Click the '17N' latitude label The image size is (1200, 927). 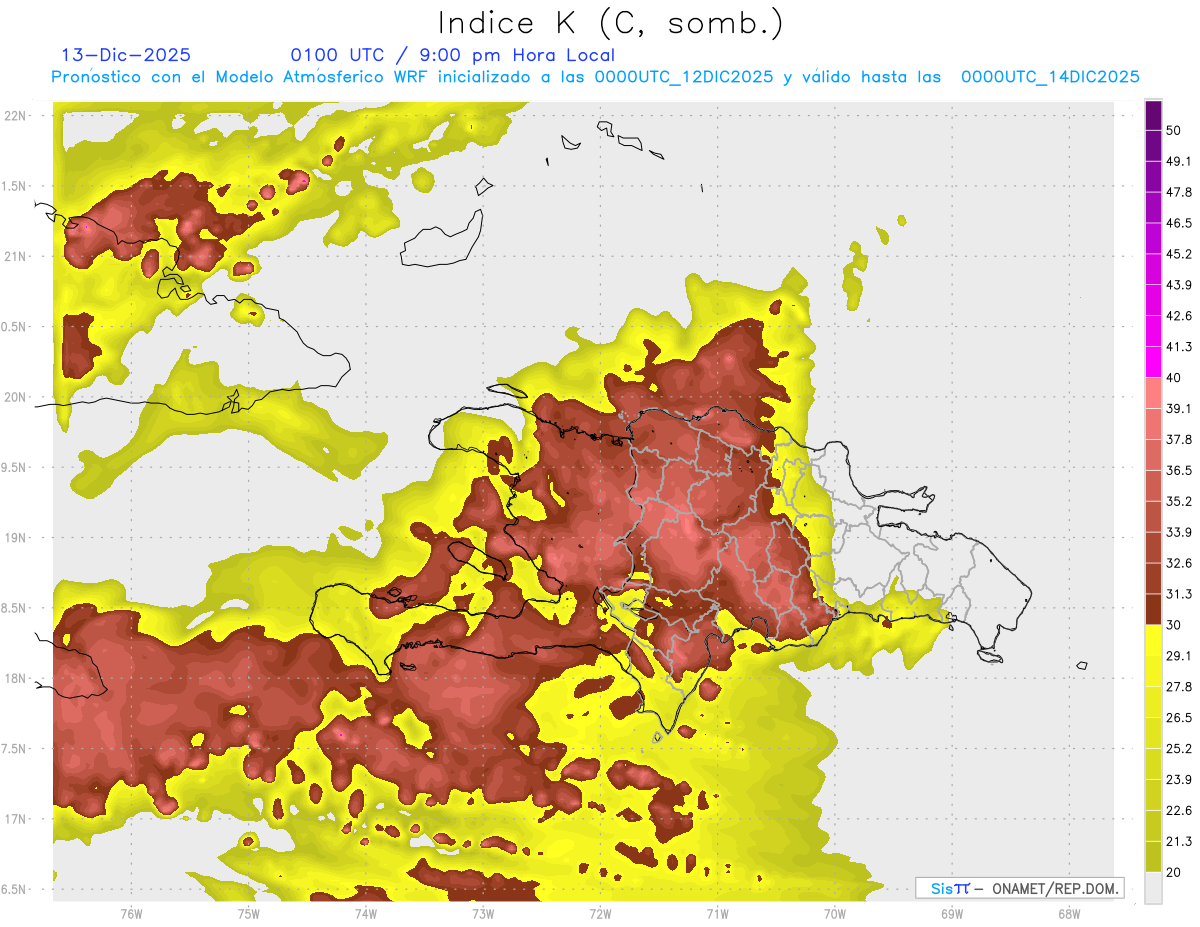[x=17, y=819]
